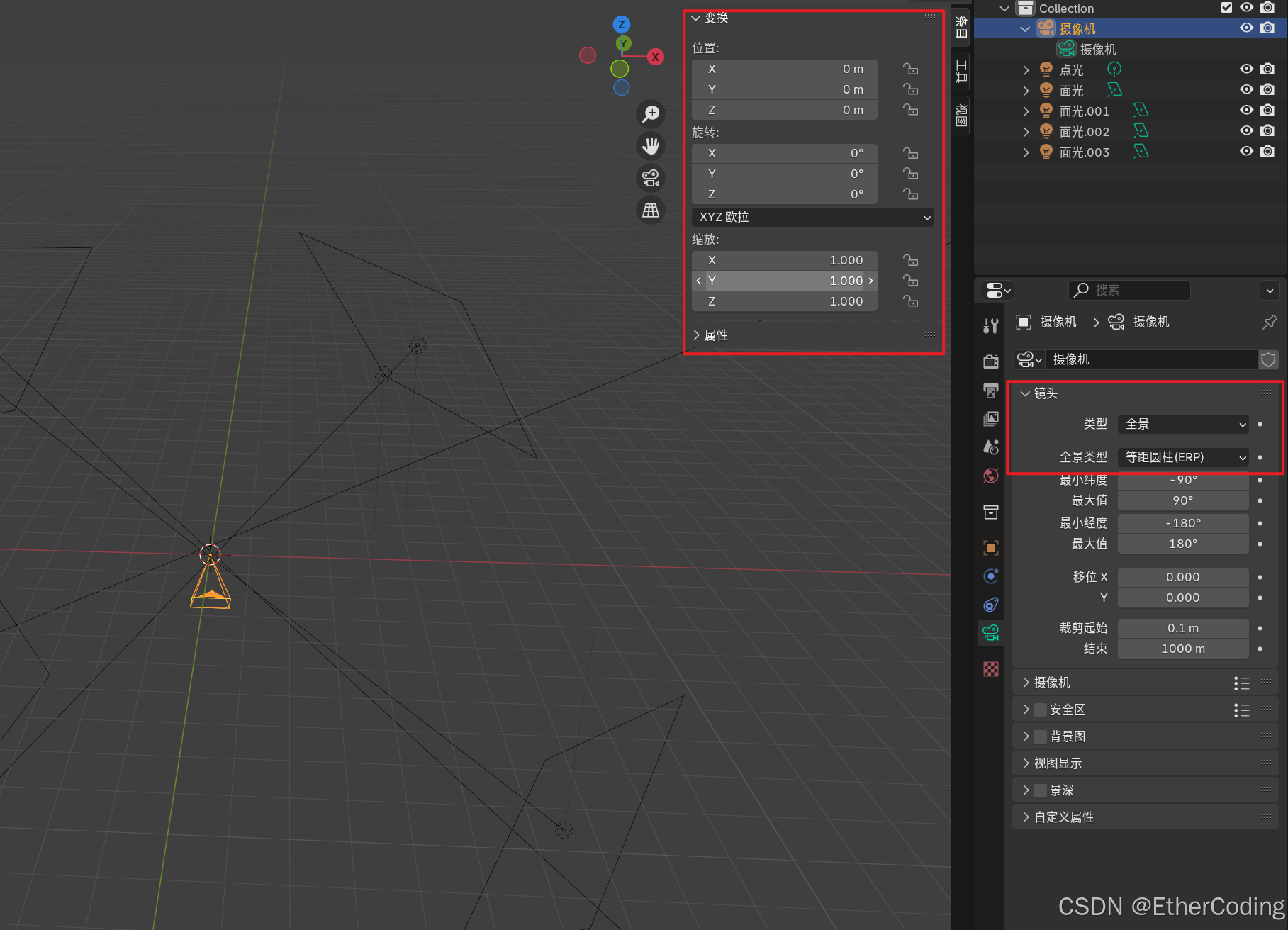
Task: Open the Output properties tab icon
Action: (991, 391)
